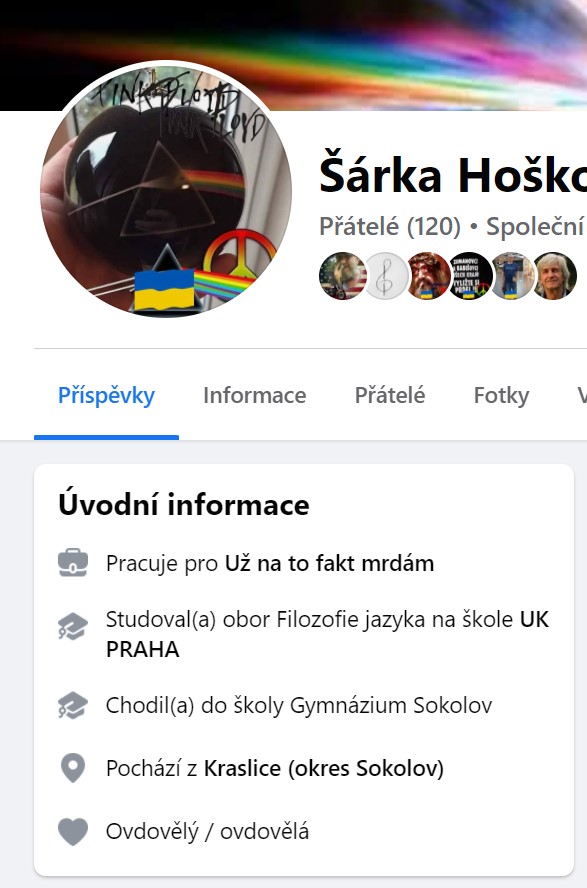The height and width of the screenshot is (888, 587).
Task: Click the graduation cap icon beside Gymnázium Sokolov
Action: (73, 706)
